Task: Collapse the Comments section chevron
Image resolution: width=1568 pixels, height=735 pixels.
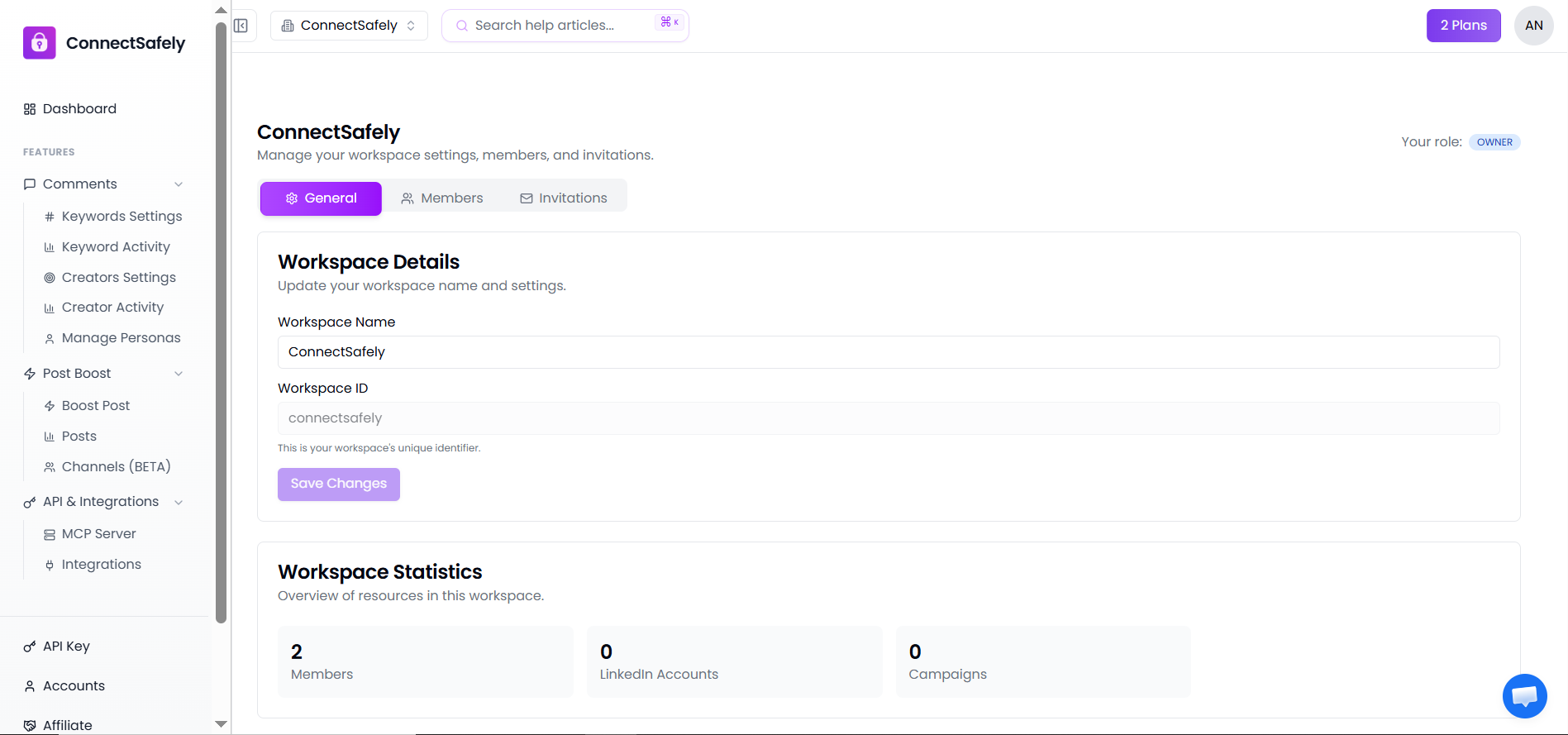Action: (x=179, y=184)
